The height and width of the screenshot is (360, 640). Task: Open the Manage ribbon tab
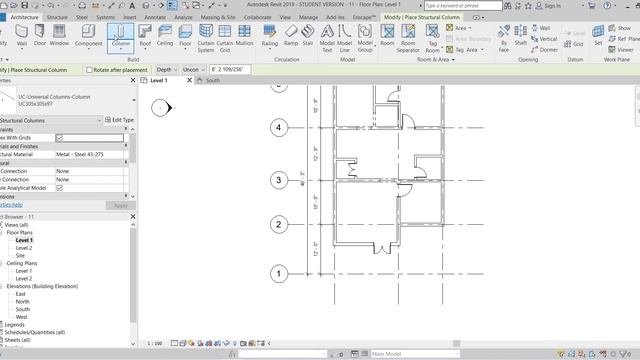point(308,18)
